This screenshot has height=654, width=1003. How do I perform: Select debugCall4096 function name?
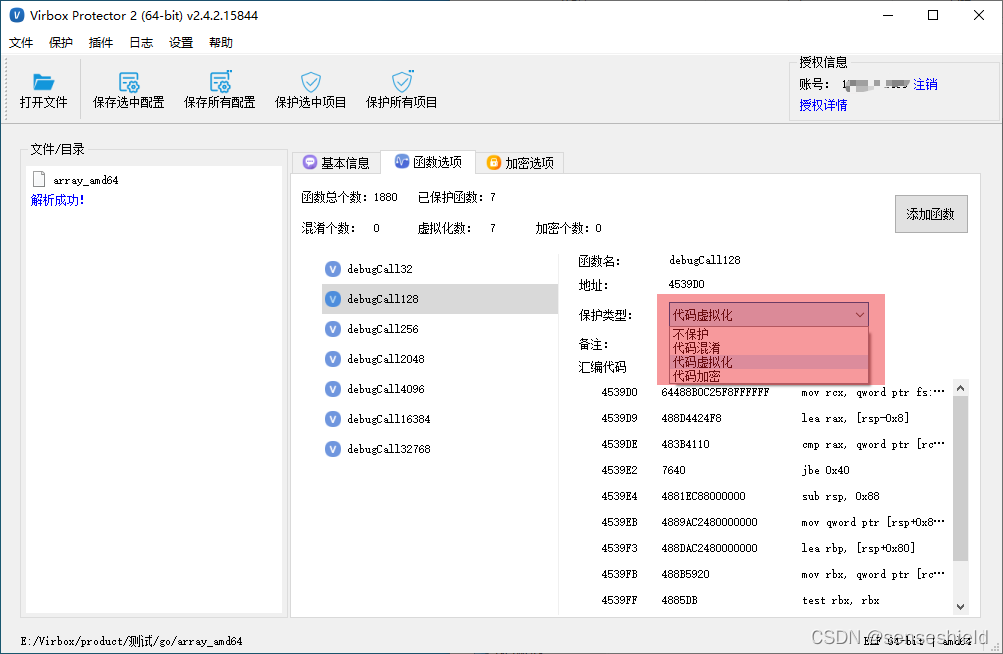pyautogui.click(x=386, y=390)
